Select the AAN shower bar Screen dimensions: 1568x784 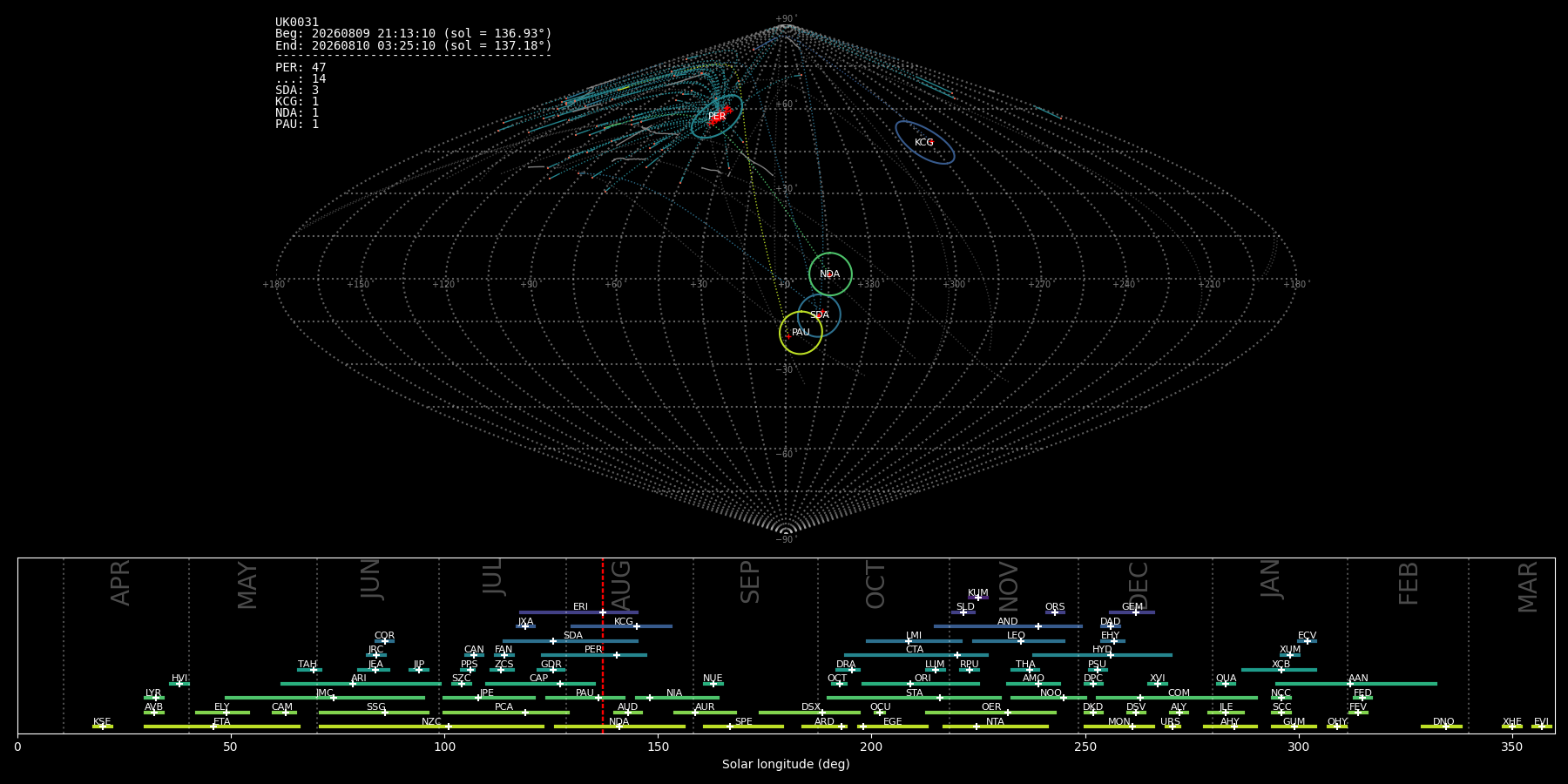1356,684
